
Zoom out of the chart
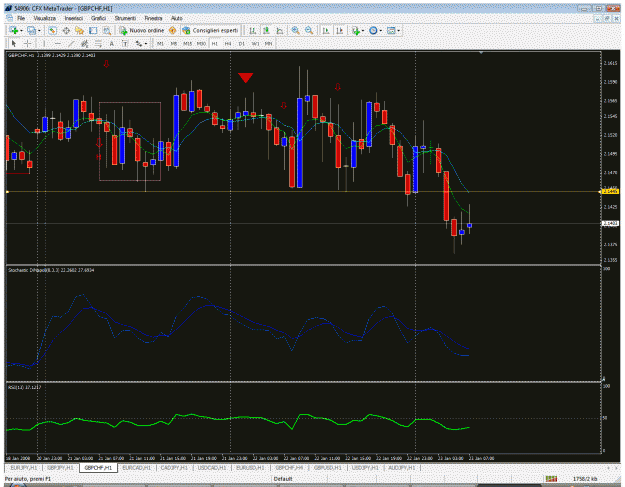[309, 30]
